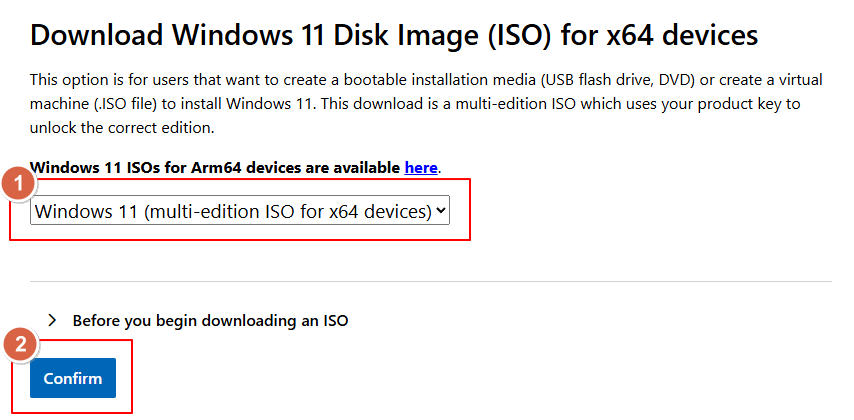Viewport: 854px width, 420px height.
Task: Follow the 'here' link for Arm64 ISOs
Action: [x=420, y=167]
